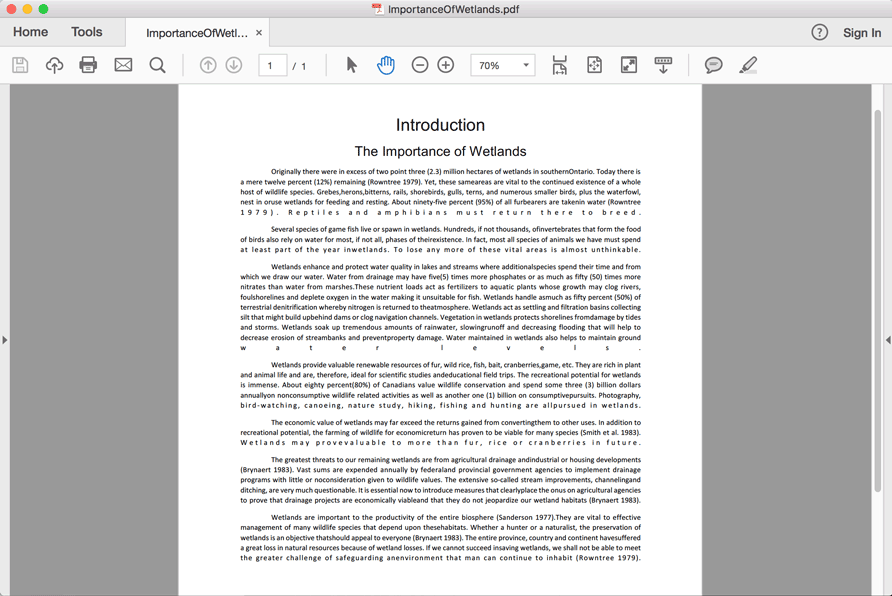This screenshot has width=892, height=596.
Task: Zoom in with plus button
Action: click(x=446, y=65)
